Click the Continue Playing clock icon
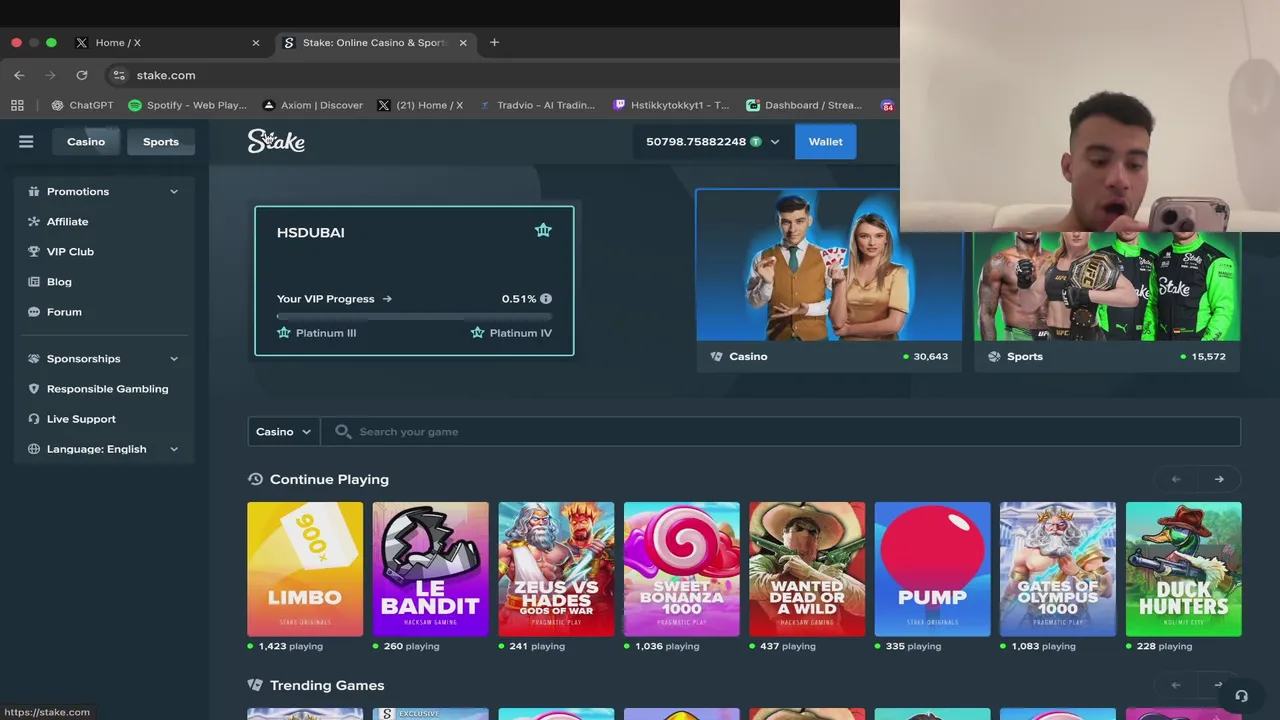1280x720 pixels. [255, 479]
